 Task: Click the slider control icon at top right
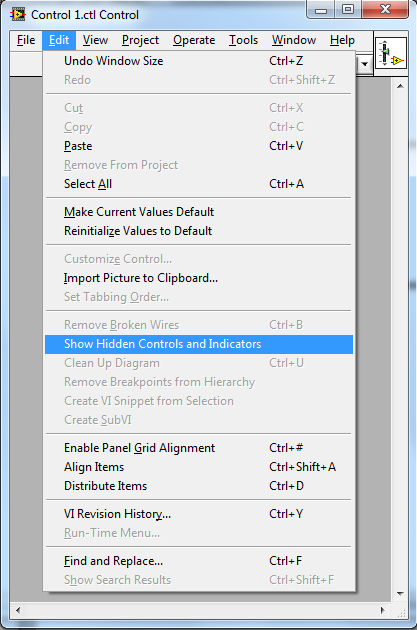(391, 53)
